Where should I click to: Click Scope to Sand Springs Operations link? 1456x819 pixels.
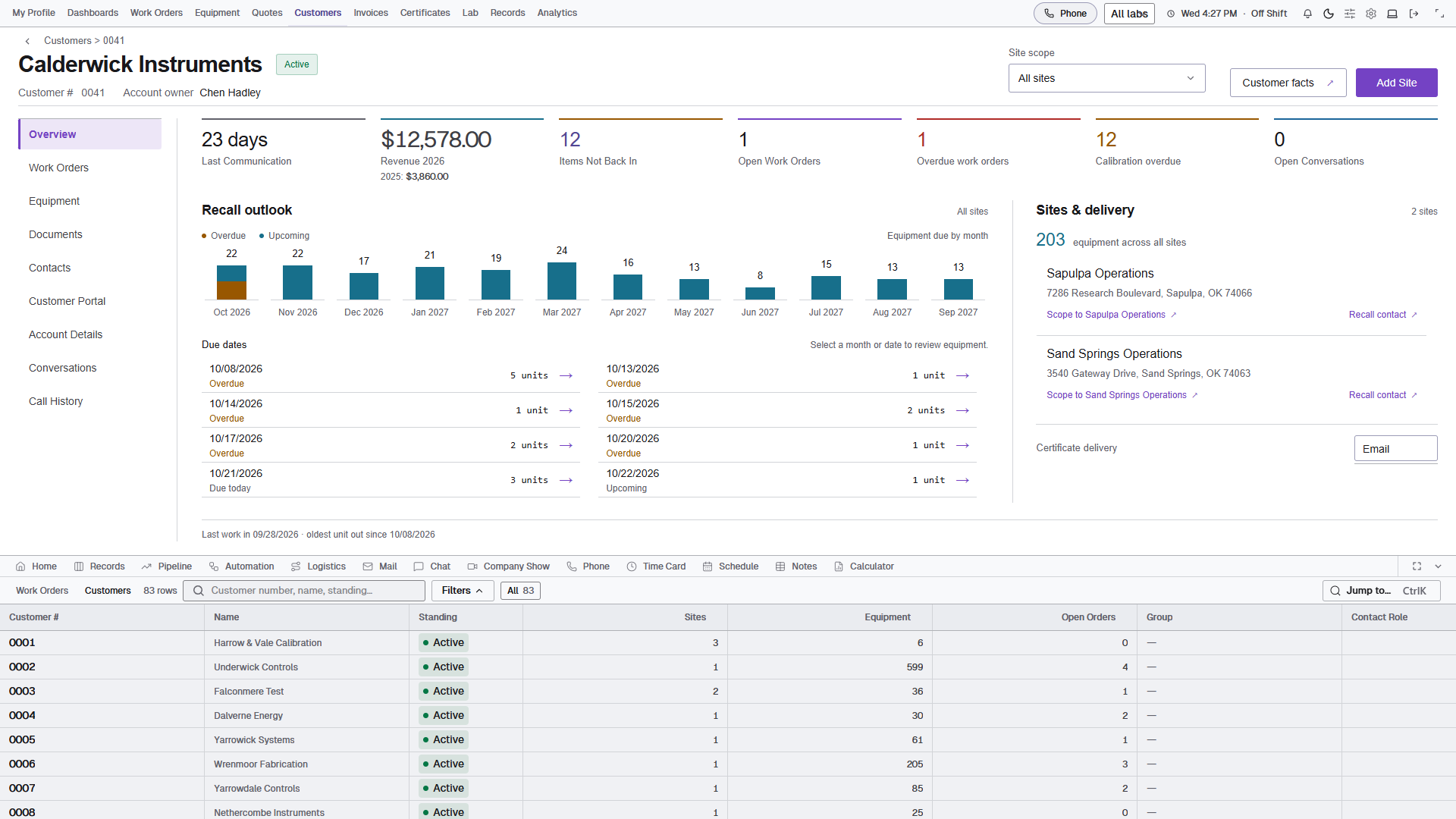pyautogui.click(x=1122, y=395)
